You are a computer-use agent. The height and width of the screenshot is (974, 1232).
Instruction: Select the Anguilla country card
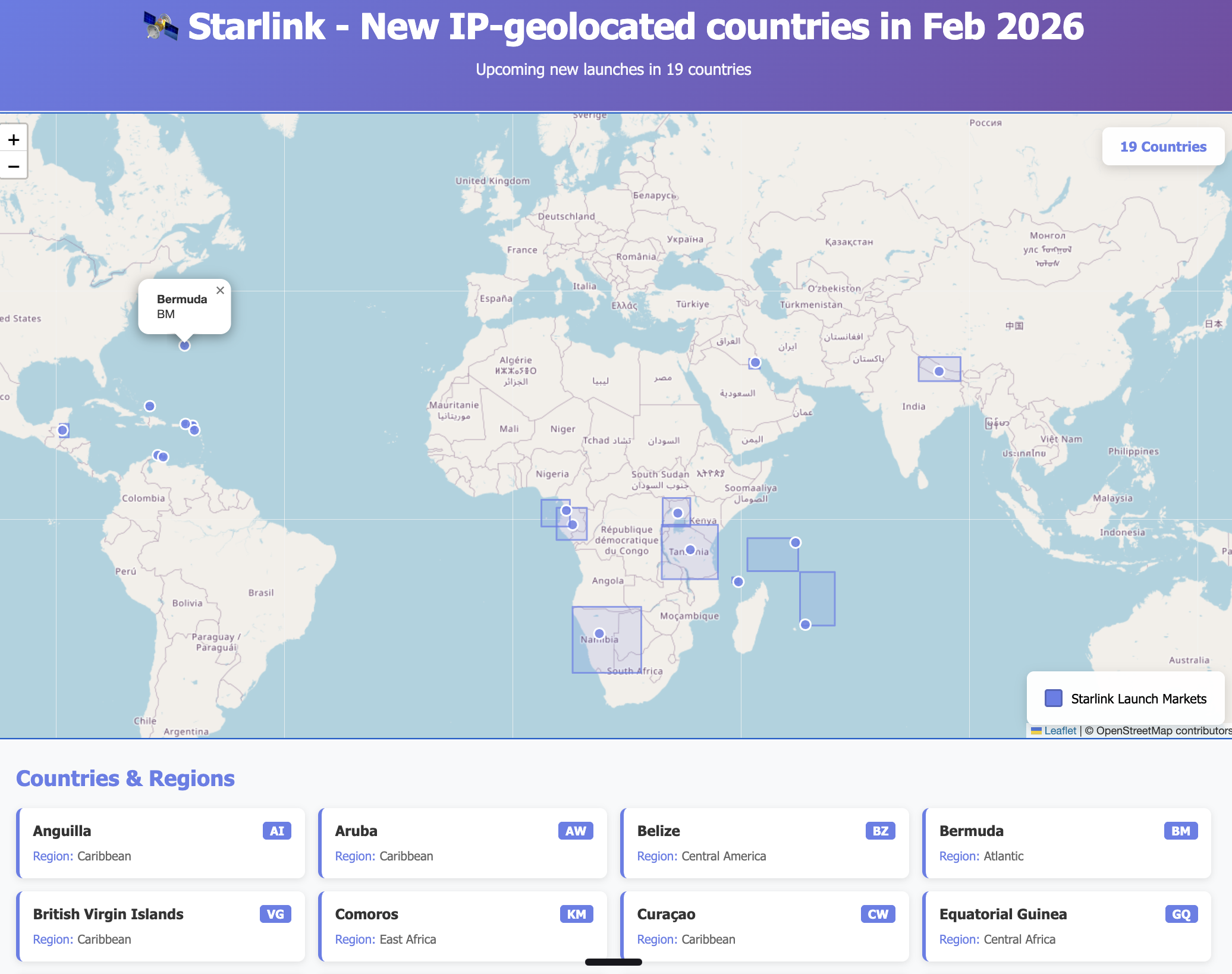coord(161,843)
